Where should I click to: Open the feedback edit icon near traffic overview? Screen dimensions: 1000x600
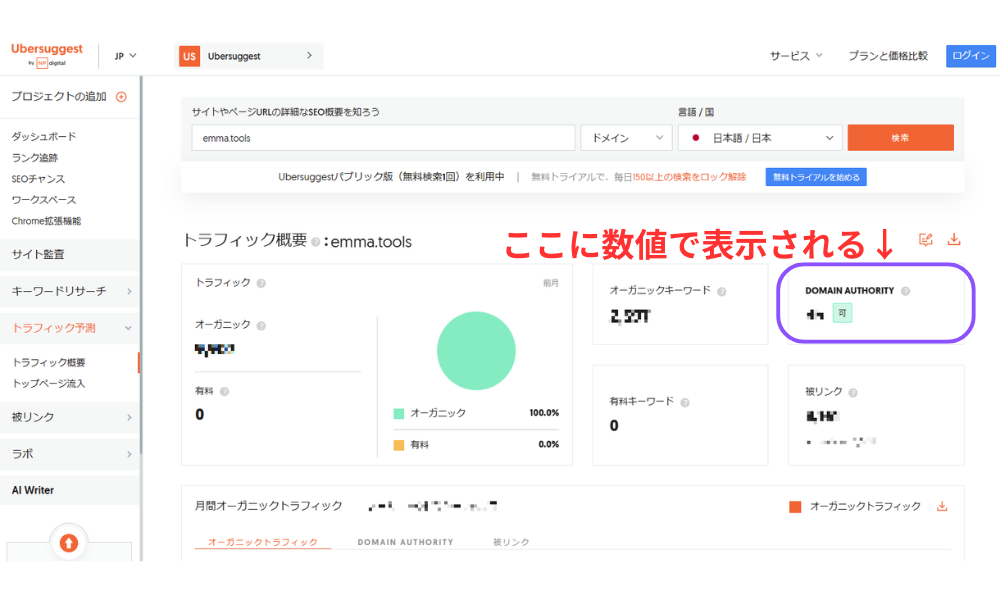pyautogui.click(x=924, y=239)
